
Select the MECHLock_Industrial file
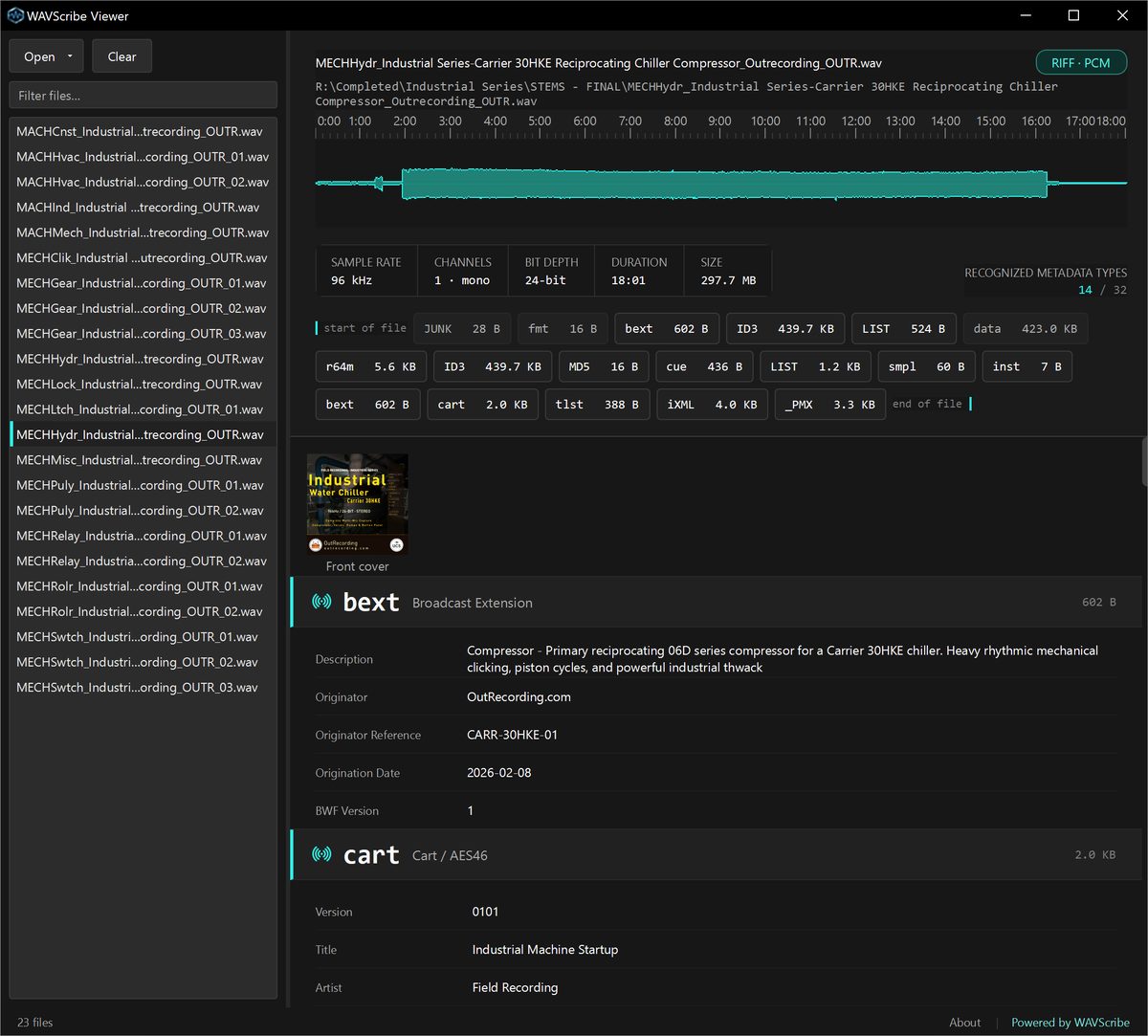(x=143, y=384)
